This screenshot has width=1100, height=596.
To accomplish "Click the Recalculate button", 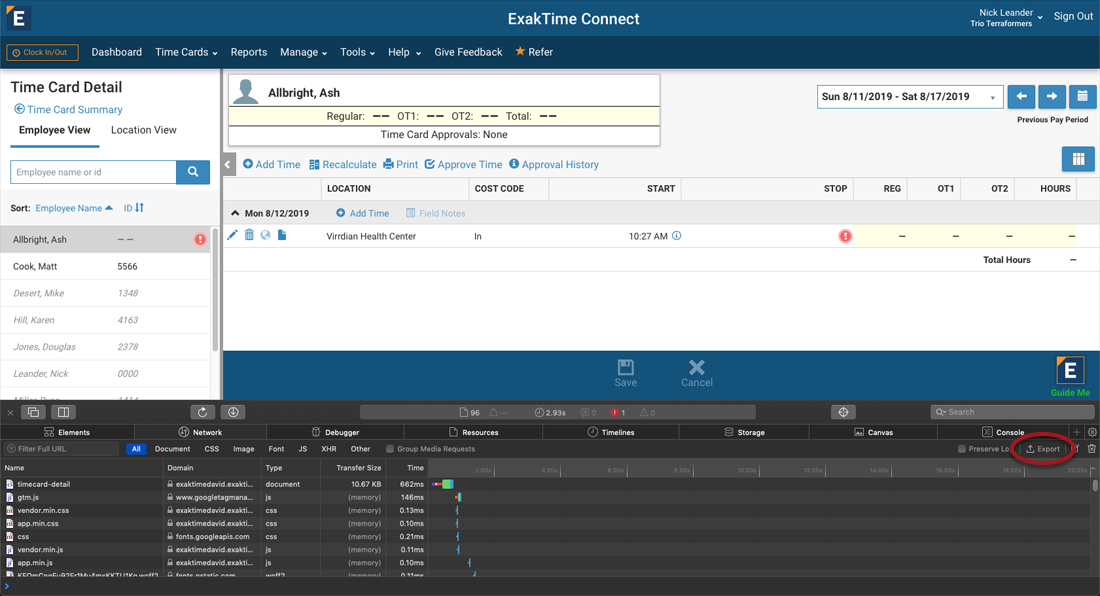I will [343, 165].
